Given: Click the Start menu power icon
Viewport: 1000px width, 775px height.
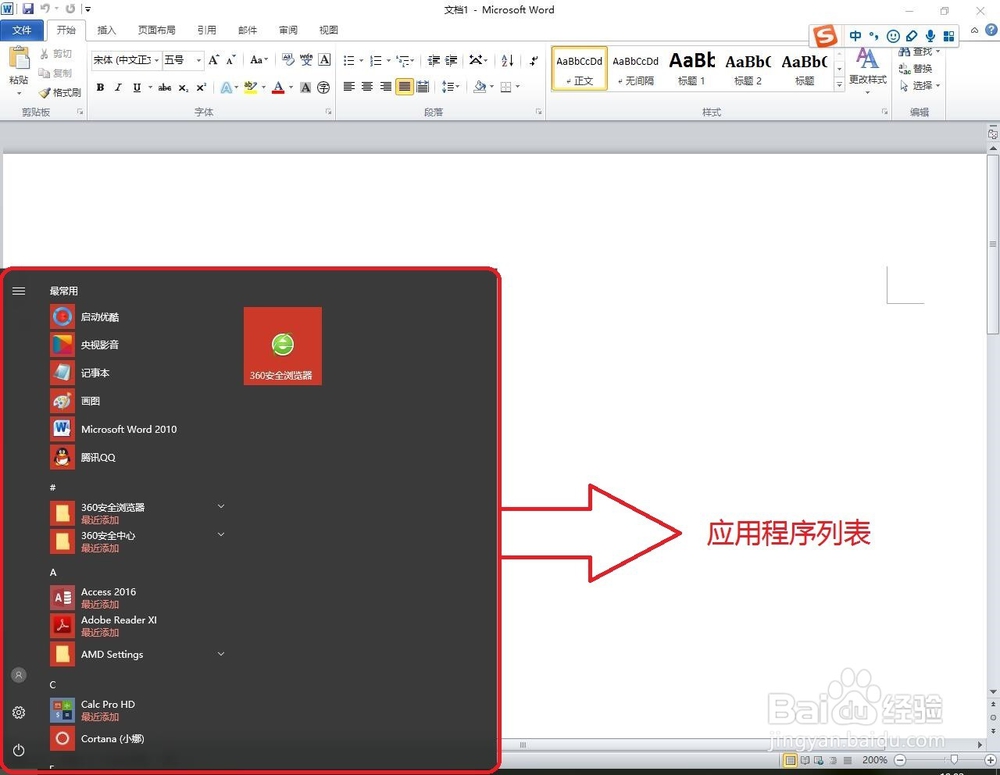Looking at the screenshot, I should (18, 750).
